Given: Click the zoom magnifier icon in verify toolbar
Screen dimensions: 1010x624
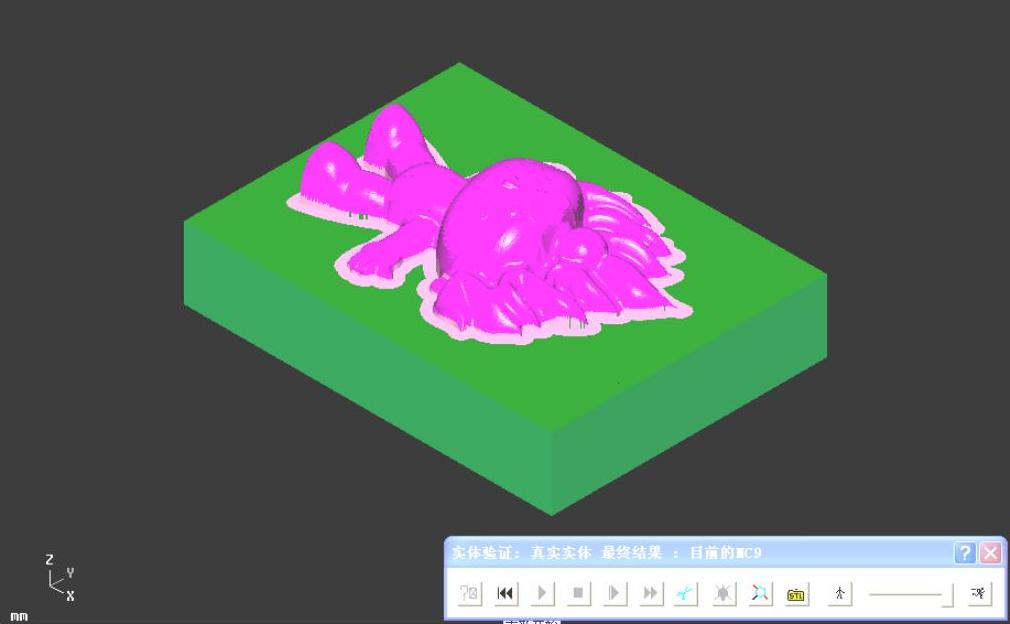Looking at the screenshot, I should point(759,593).
